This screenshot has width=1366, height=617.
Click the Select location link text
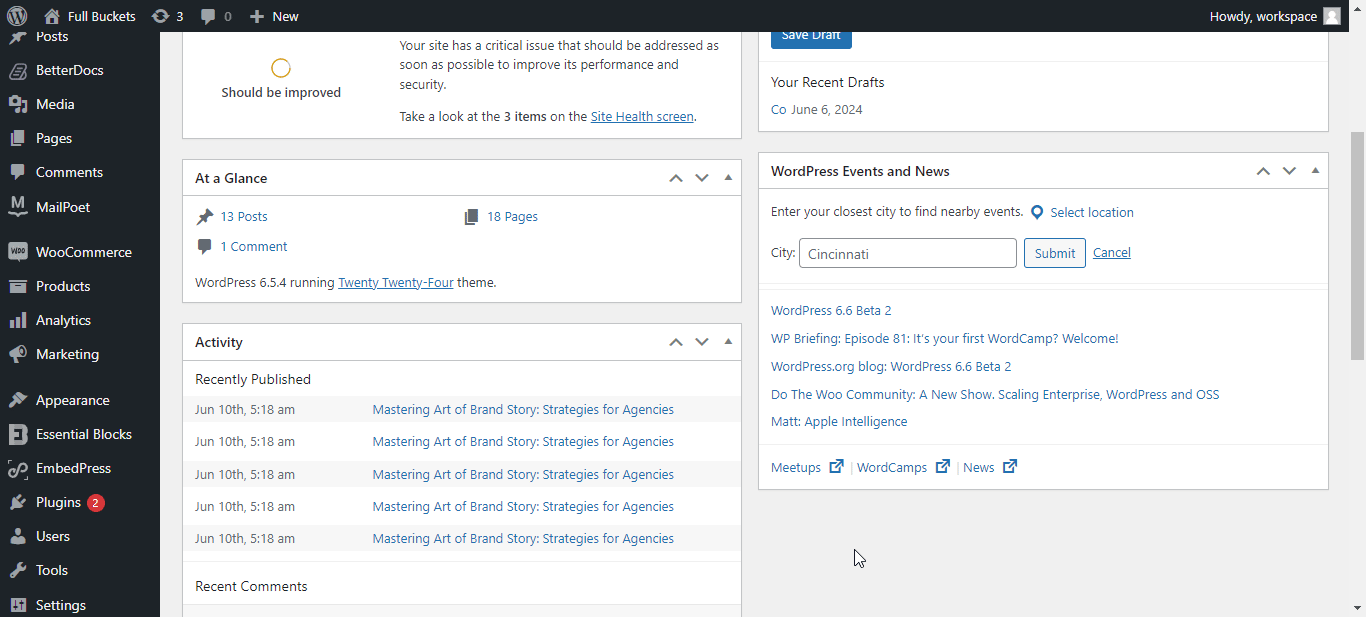click(1092, 212)
